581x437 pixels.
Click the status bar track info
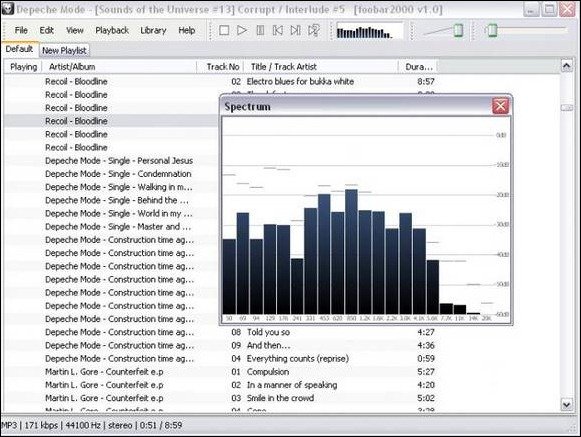point(92,425)
